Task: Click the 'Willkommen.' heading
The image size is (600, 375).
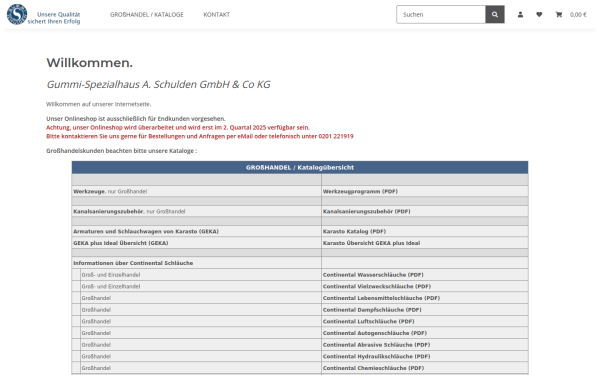Action: point(90,63)
